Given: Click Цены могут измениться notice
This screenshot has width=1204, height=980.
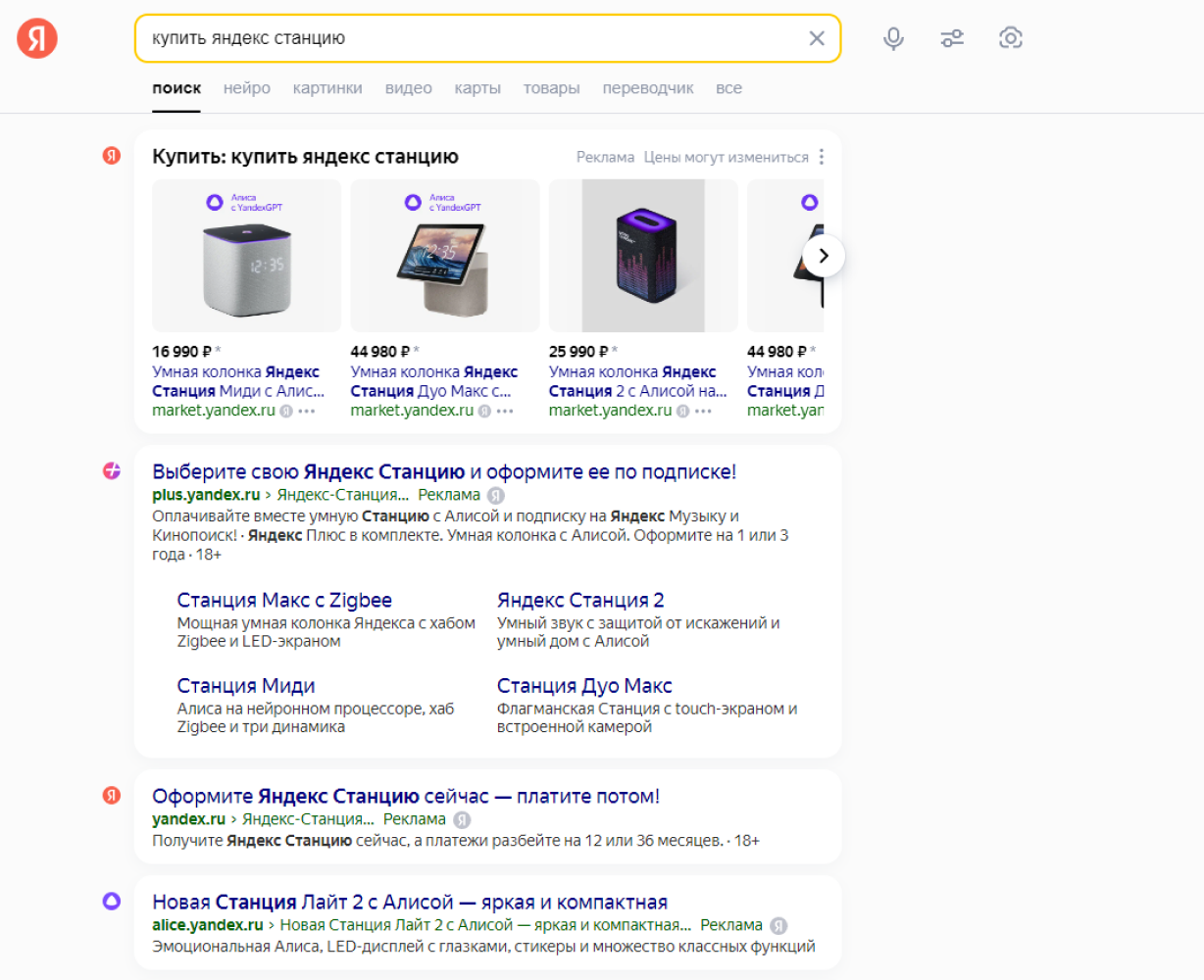Looking at the screenshot, I should (727, 157).
